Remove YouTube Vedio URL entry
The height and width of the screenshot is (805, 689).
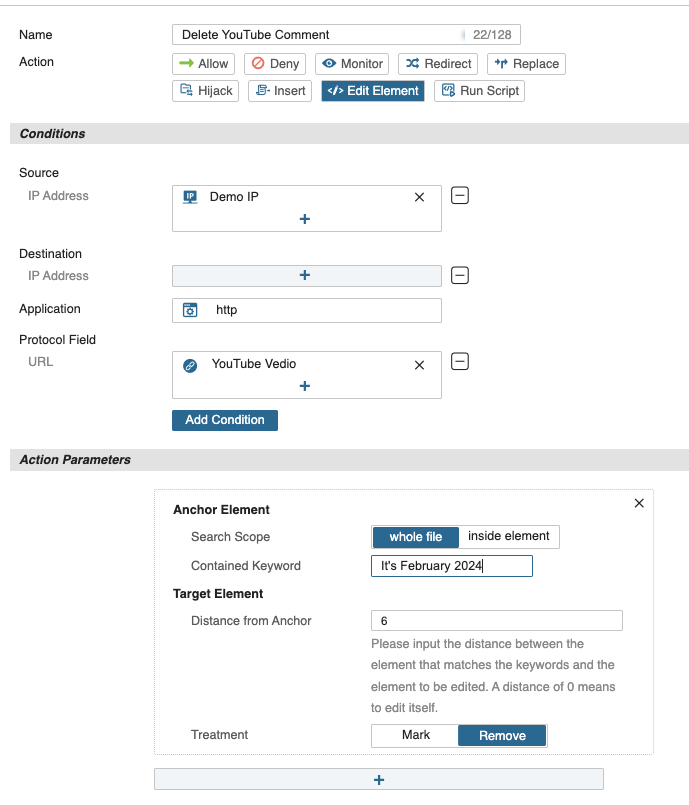[419, 365]
